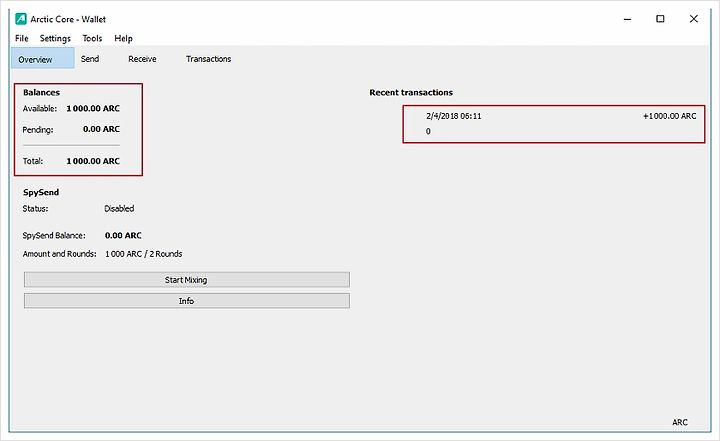Select the 2/4/2018 06:11 recent transaction
This screenshot has height=441, width=720.
coord(554,124)
